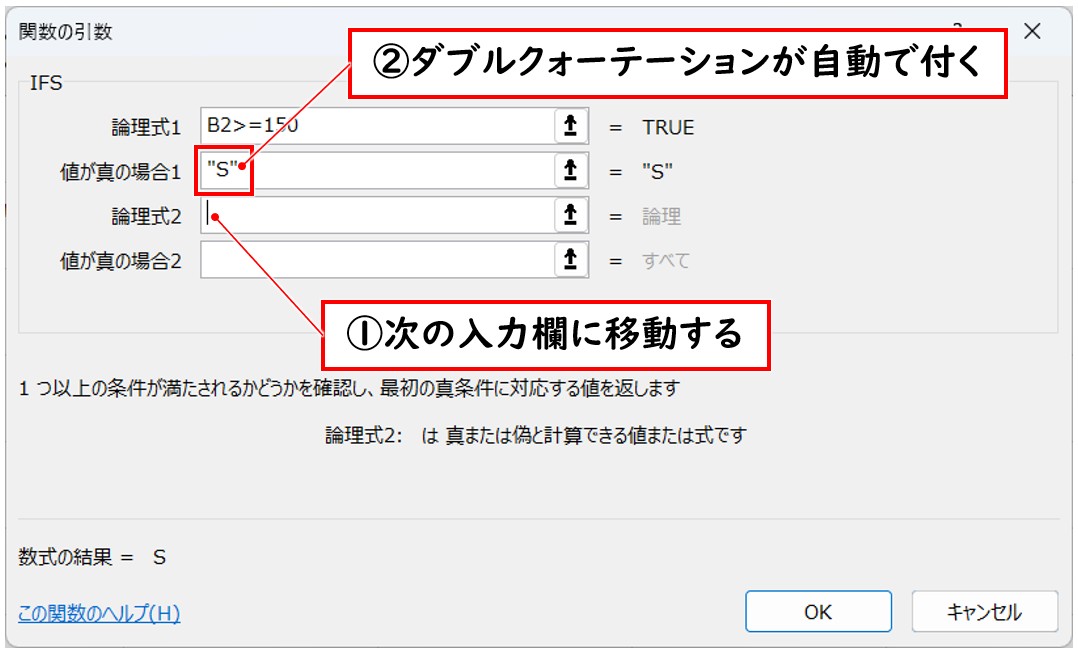Click the 値が真の場合1 label
1078x653 pixels.
(x=121, y=172)
